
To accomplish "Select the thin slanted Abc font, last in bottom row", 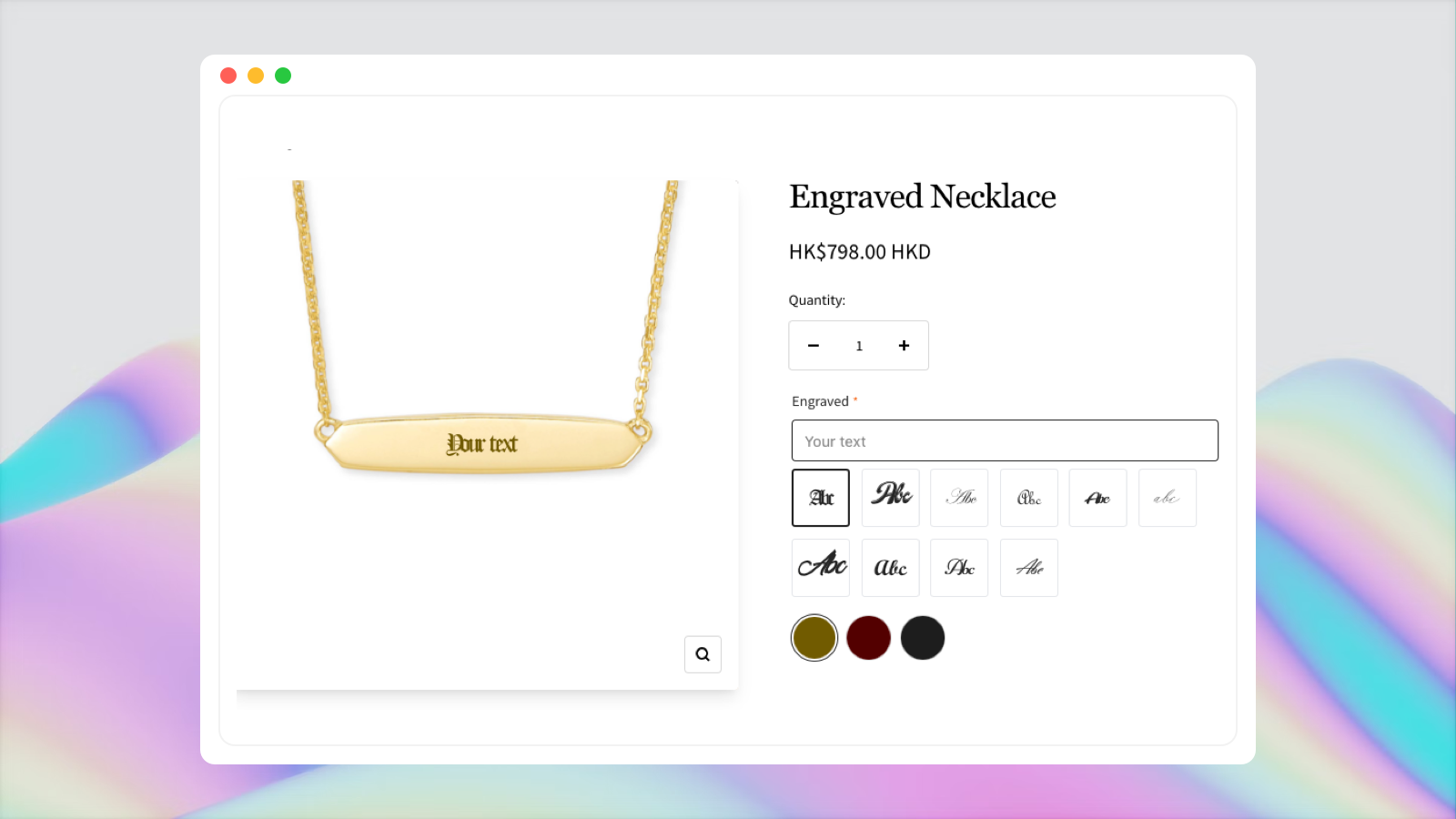I will click(x=1029, y=568).
